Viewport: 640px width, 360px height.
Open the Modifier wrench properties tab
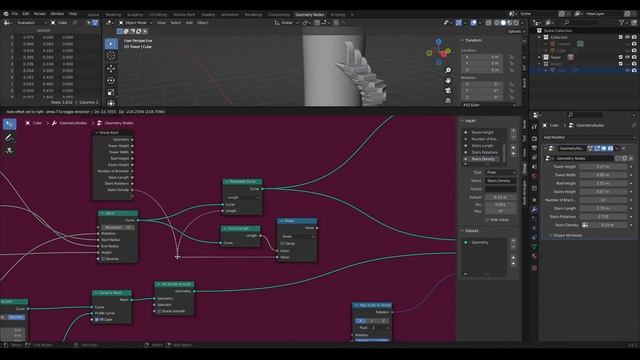(534, 209)
